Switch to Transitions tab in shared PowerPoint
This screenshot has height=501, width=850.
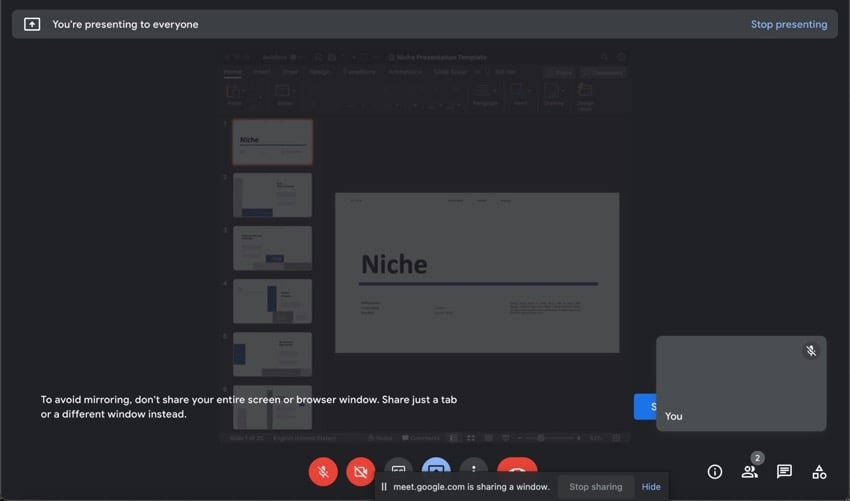tap(359, 72)
